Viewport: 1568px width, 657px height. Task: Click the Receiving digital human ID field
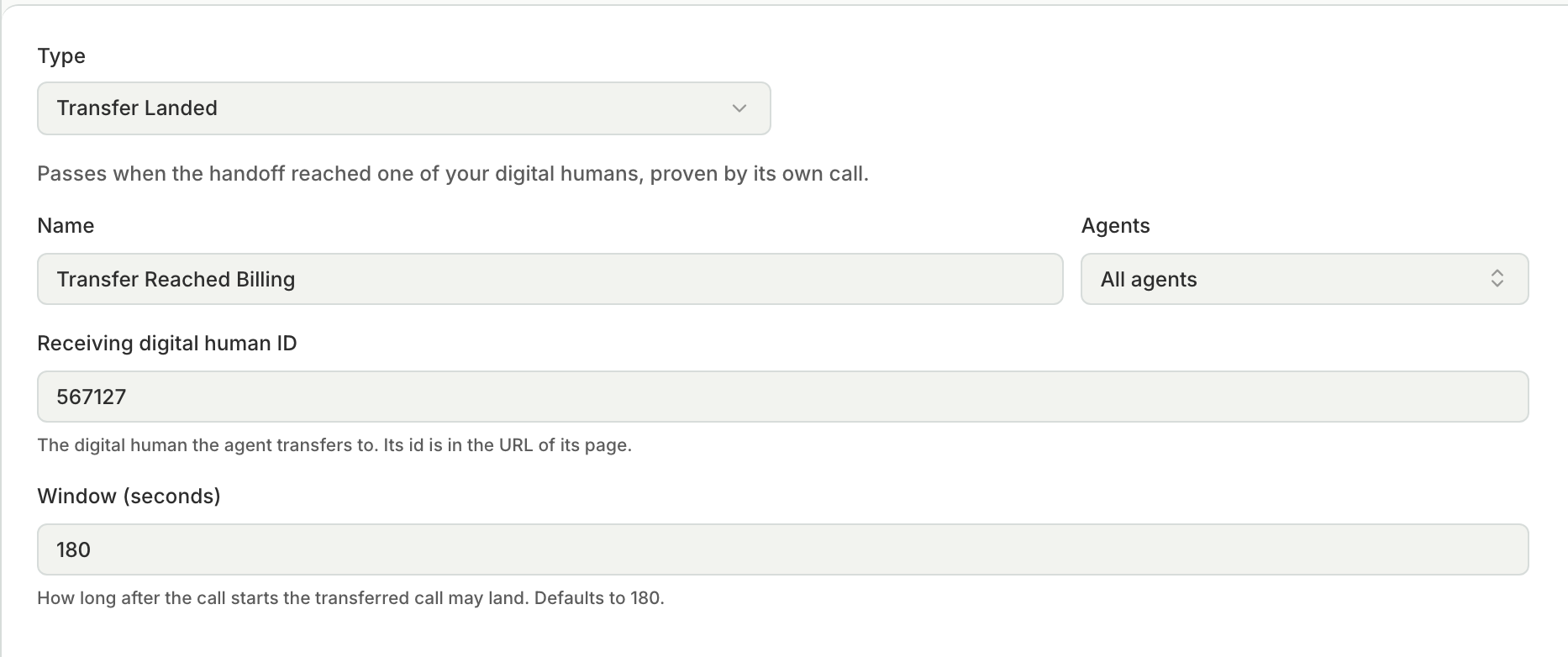pos(783,397)
